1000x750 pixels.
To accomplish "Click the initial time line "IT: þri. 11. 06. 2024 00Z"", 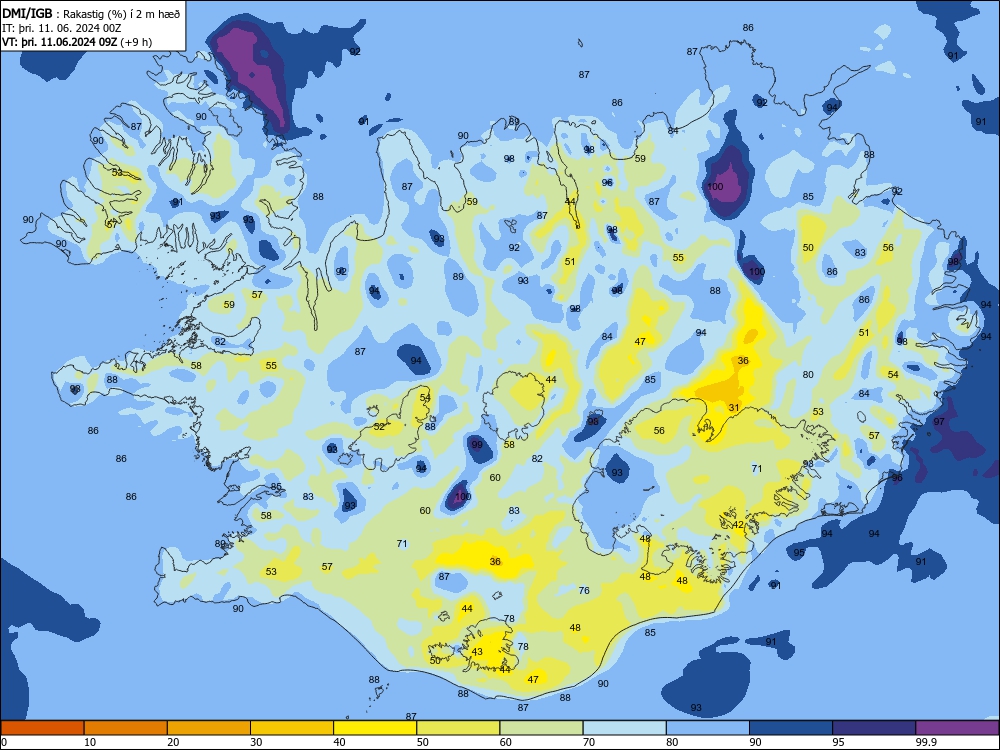I will [x=62, y=28].
